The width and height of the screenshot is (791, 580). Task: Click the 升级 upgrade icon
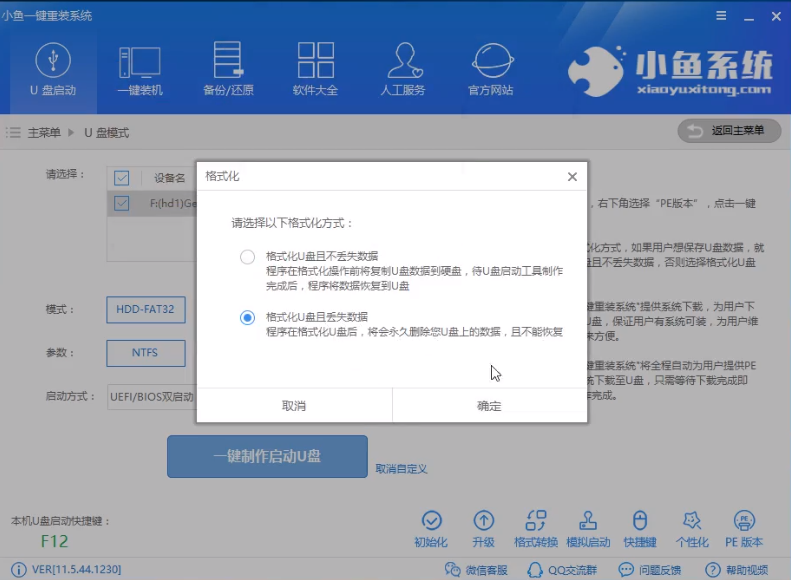(484, 528)
